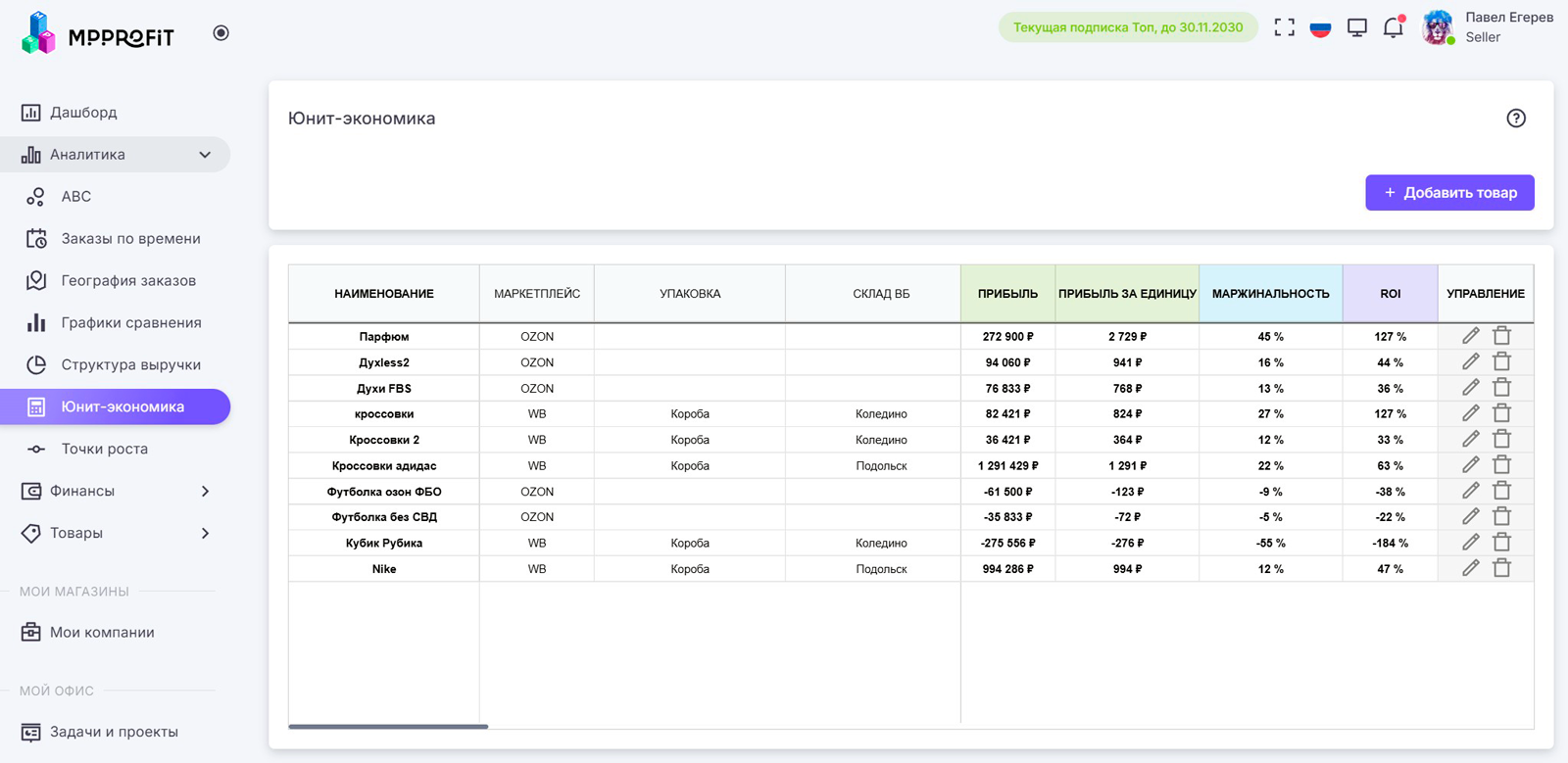Viewport: 1568px width, 763px height.
Task: Toggle the sidebar pin radio button
Action: (x=221, y=33)
